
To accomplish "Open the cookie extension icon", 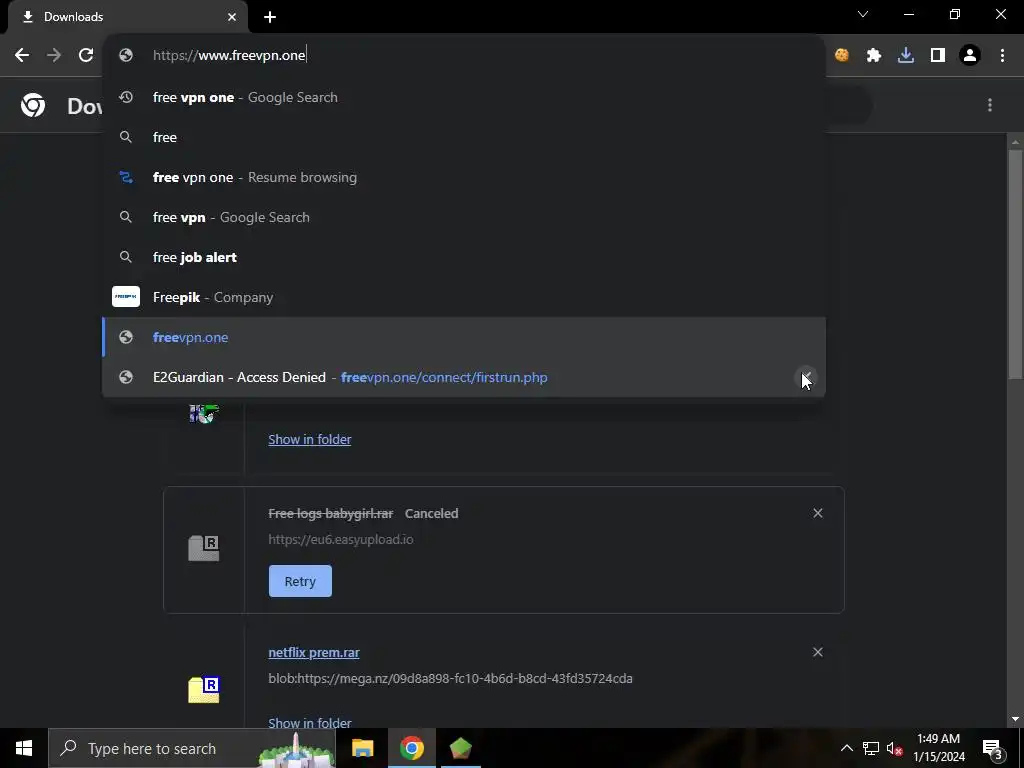I will pyautogui.click(x=842, y=56).
